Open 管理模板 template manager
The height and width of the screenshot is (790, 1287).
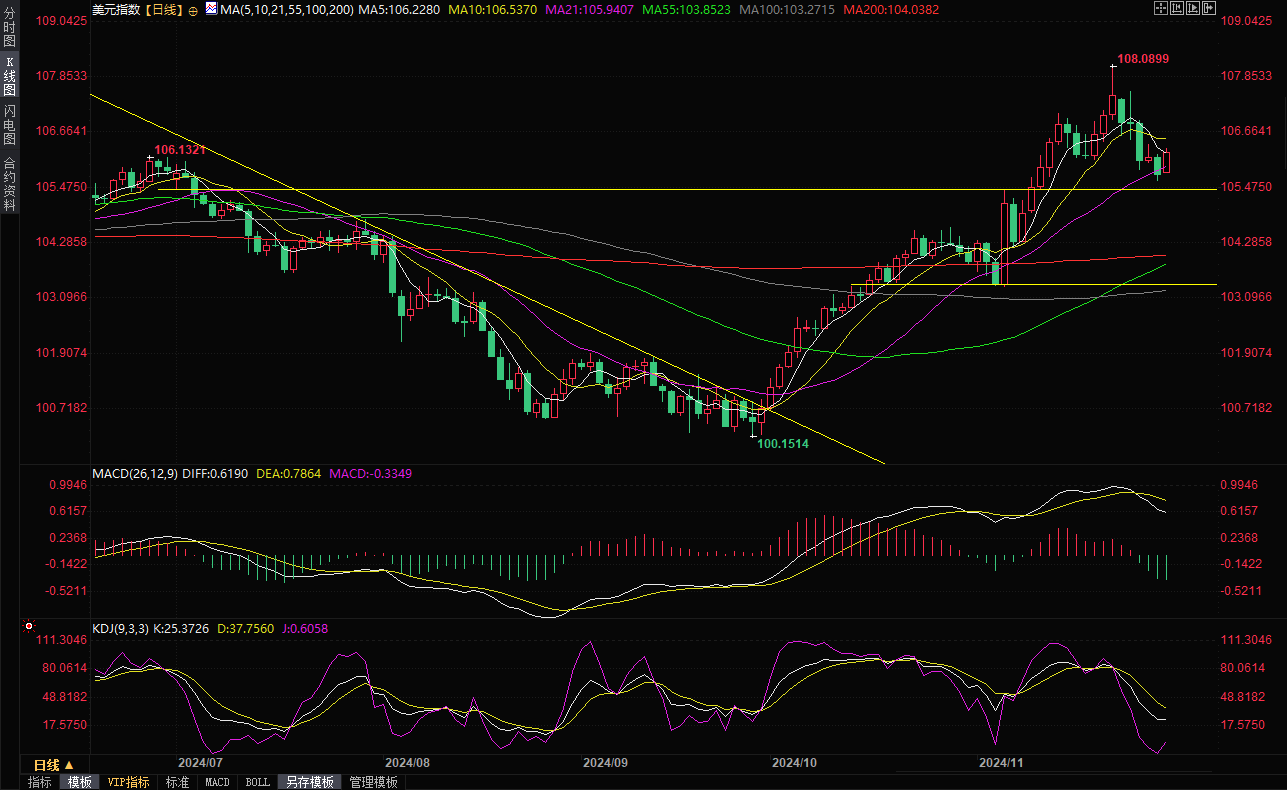pos(373,782)
